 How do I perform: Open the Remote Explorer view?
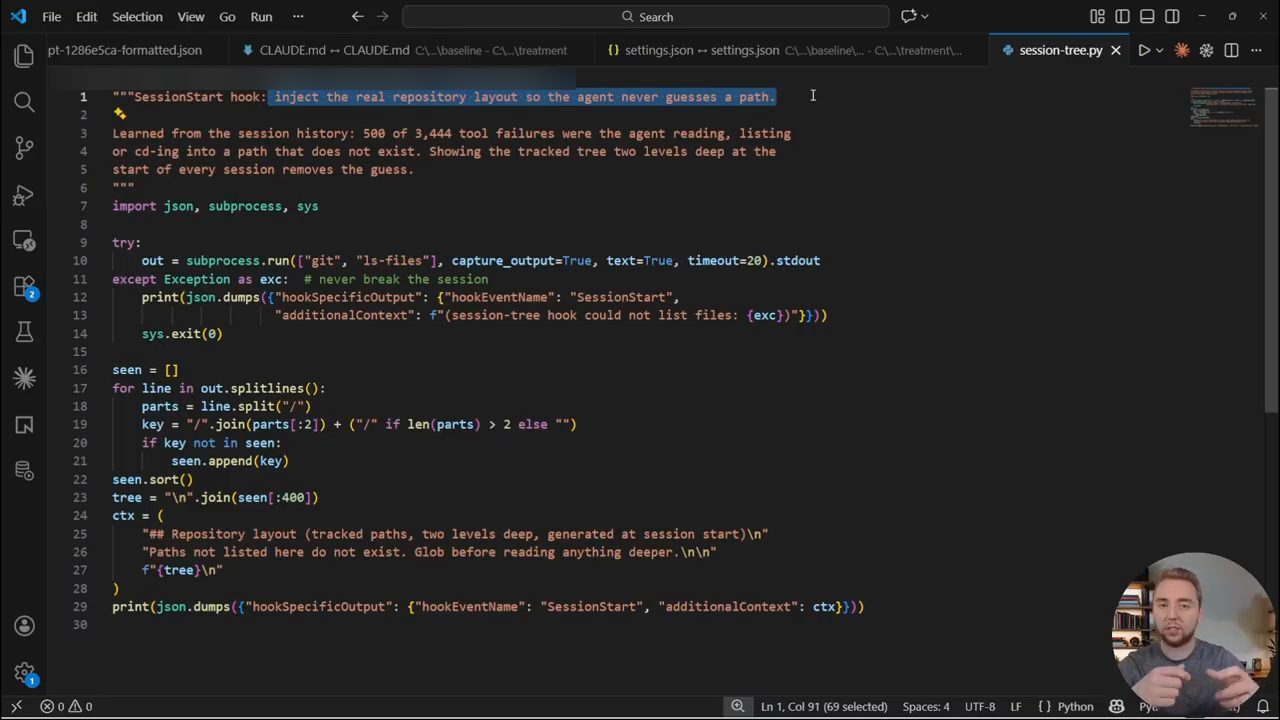coord(24,241)
